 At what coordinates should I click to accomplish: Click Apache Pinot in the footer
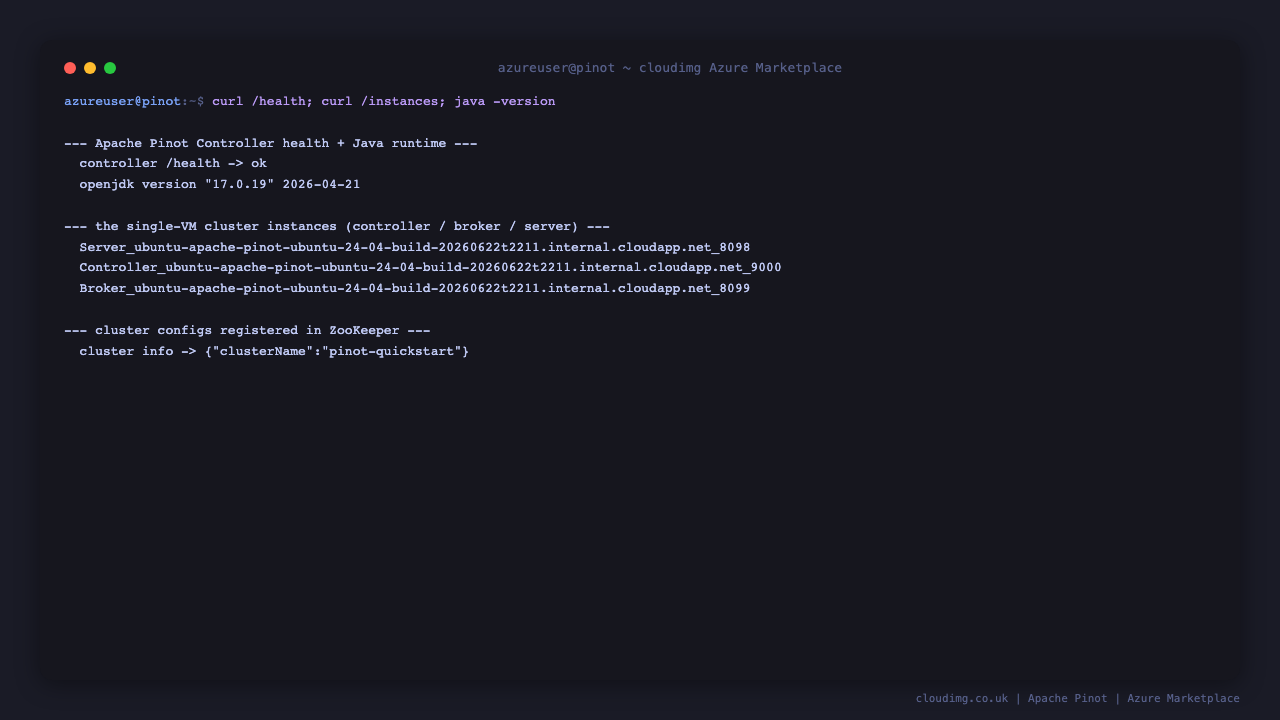click(1068, 699)
